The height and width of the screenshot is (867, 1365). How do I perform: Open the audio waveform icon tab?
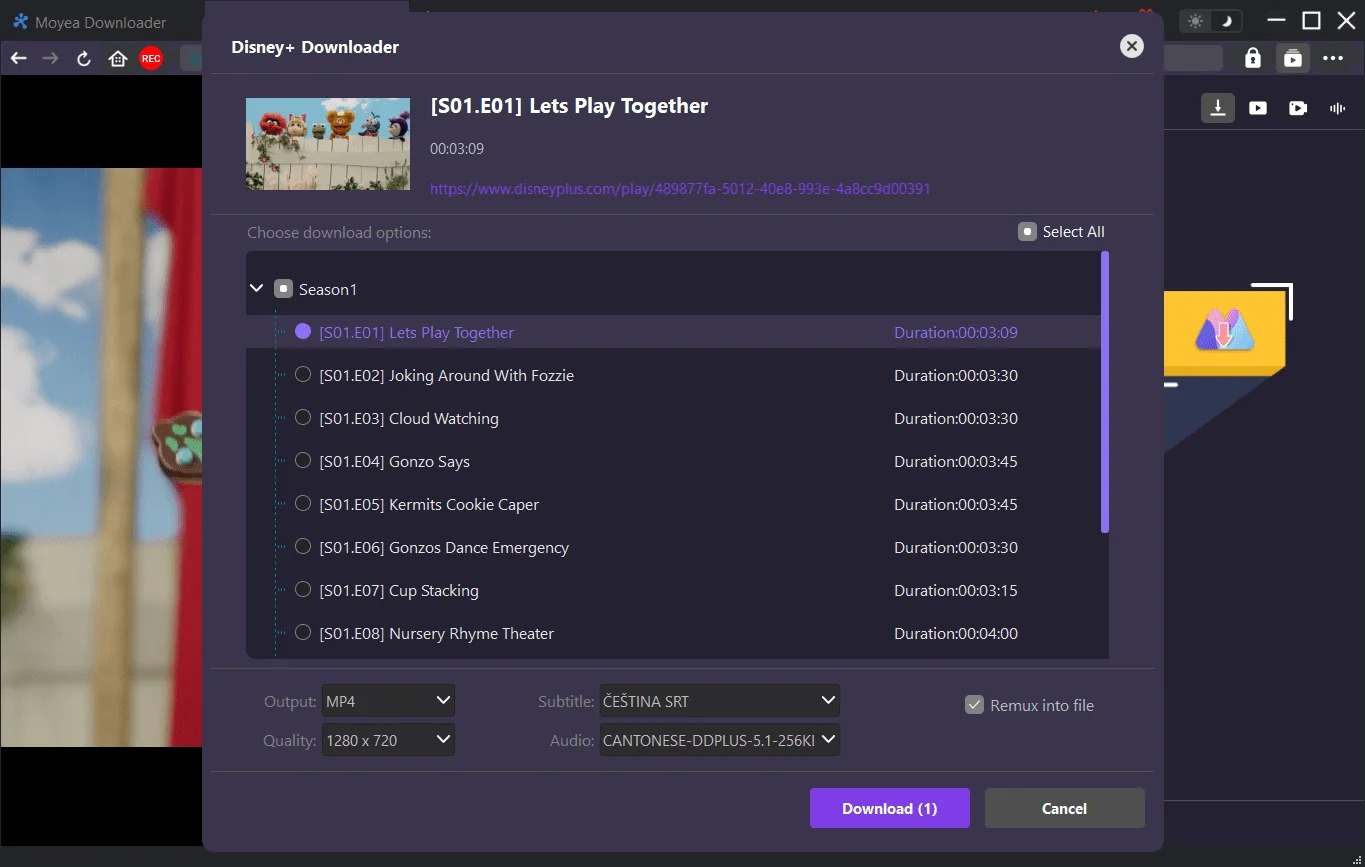(x=1337, y=108)
